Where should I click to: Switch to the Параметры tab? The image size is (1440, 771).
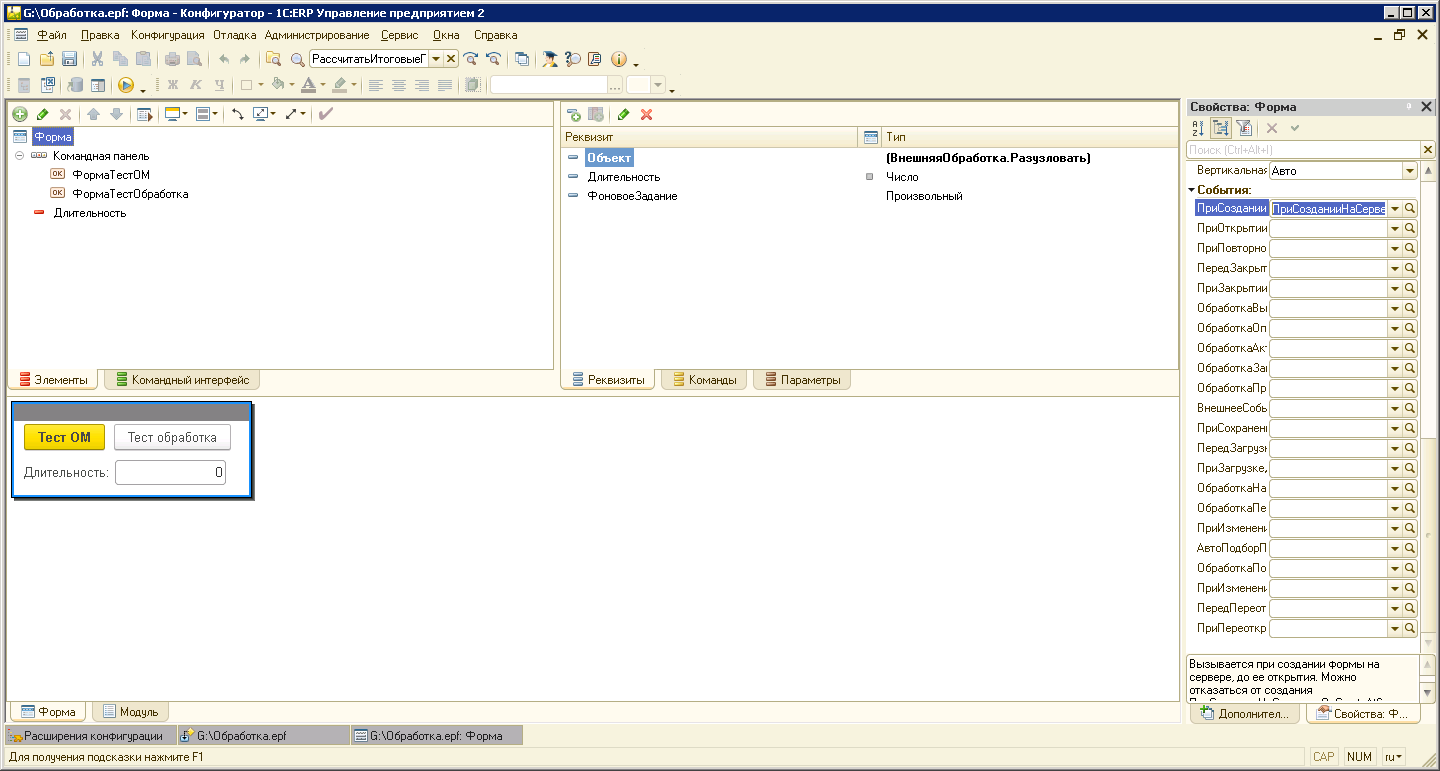[x=801, y=380]
